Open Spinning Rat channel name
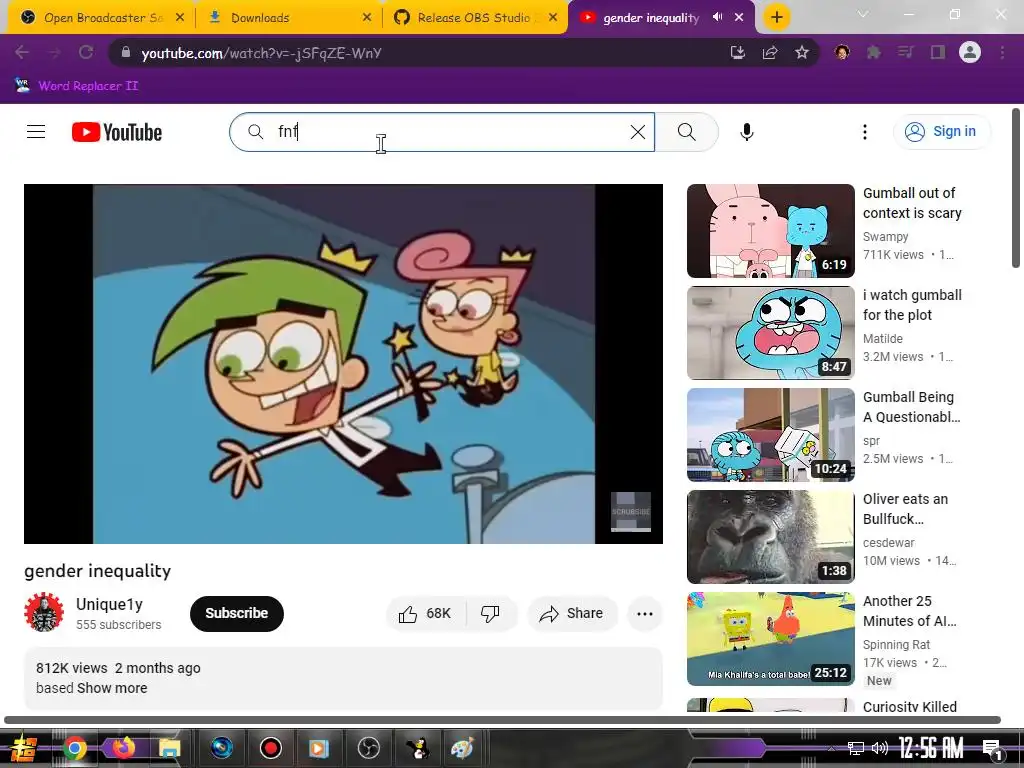The height and width of the screenshot is (768, 1024). (x=897, y=645)
